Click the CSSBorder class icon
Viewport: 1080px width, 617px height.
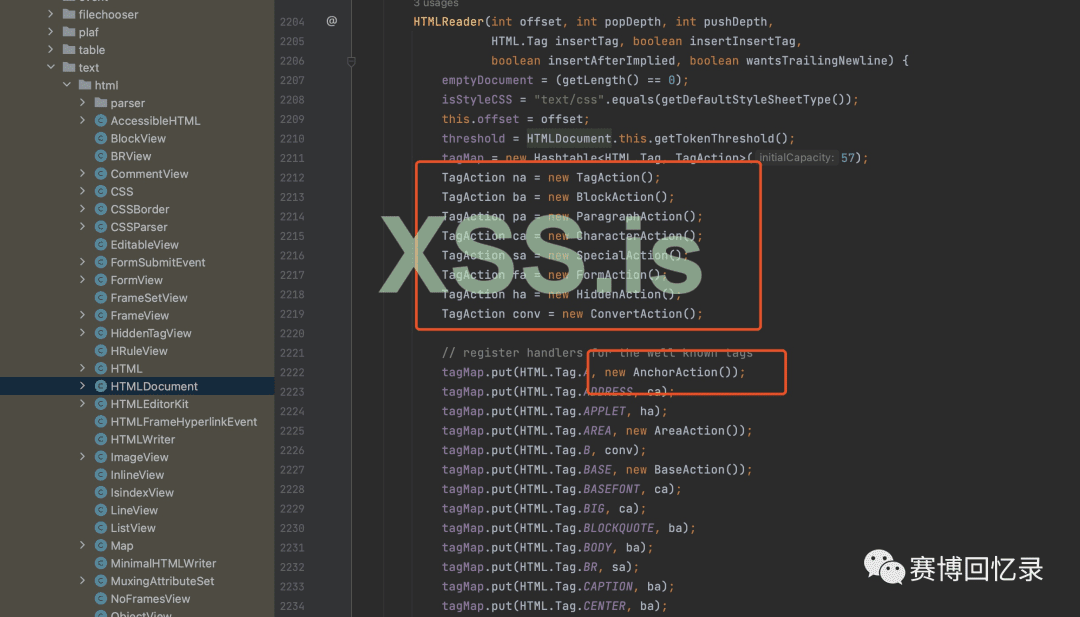[101, 209]
